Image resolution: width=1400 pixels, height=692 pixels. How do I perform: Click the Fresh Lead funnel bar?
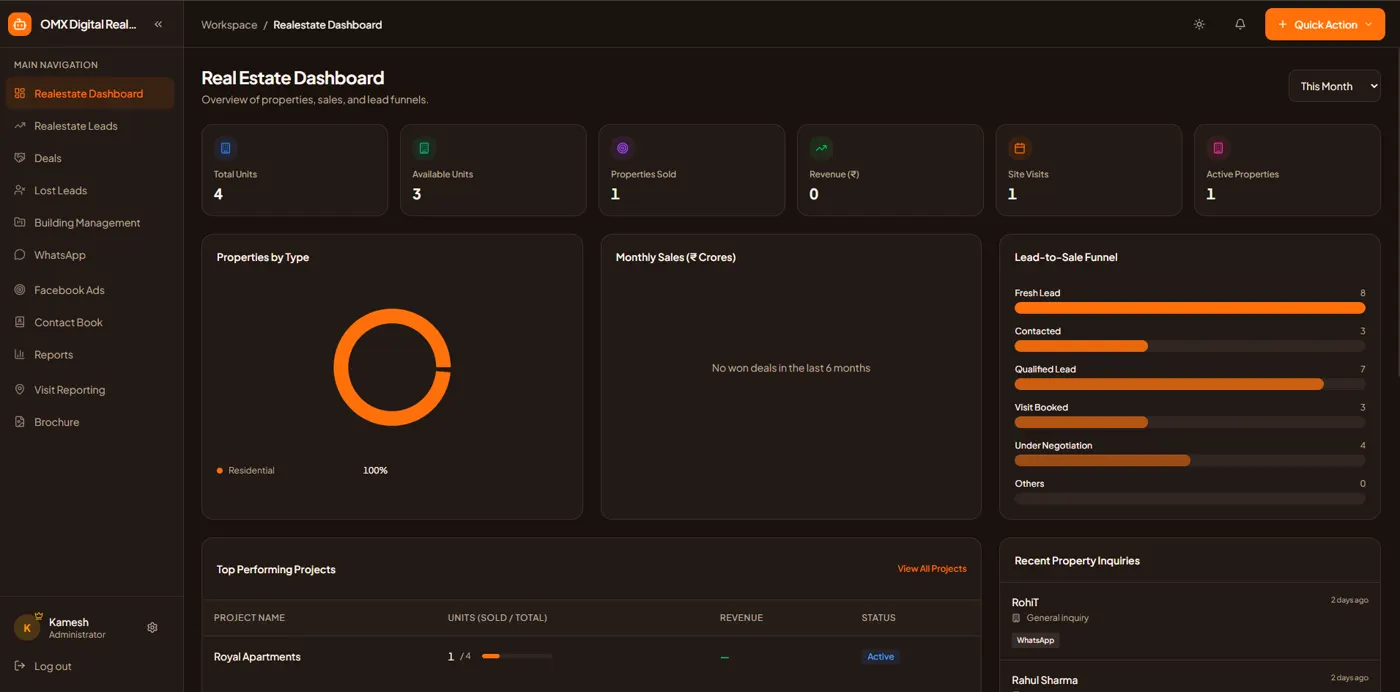point(1190,308)
